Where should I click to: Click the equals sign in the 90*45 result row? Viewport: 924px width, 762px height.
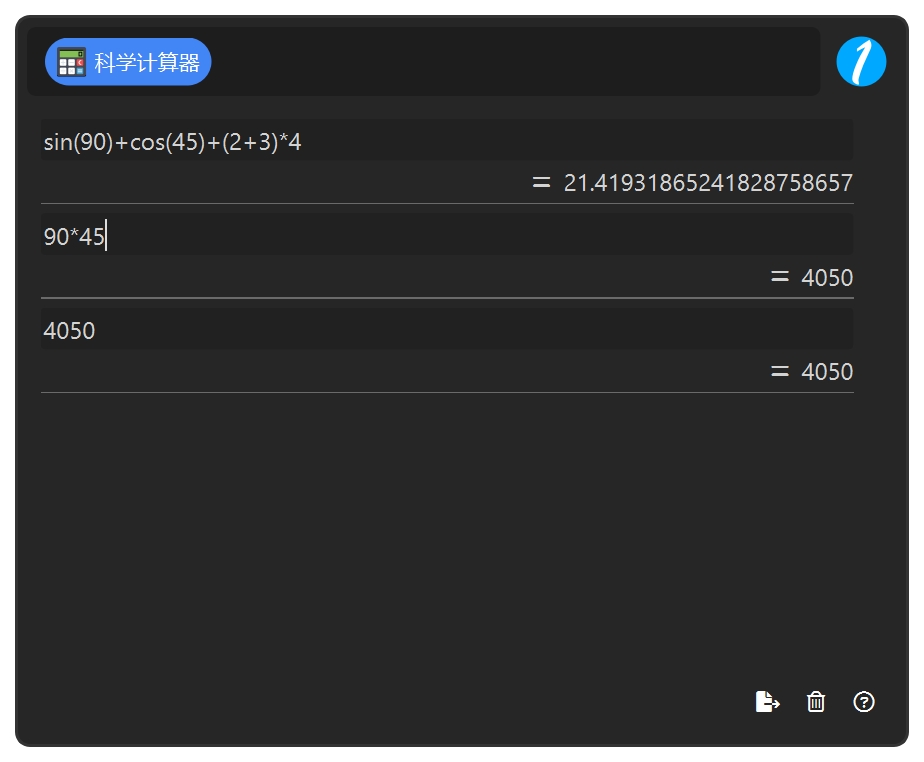780,278
